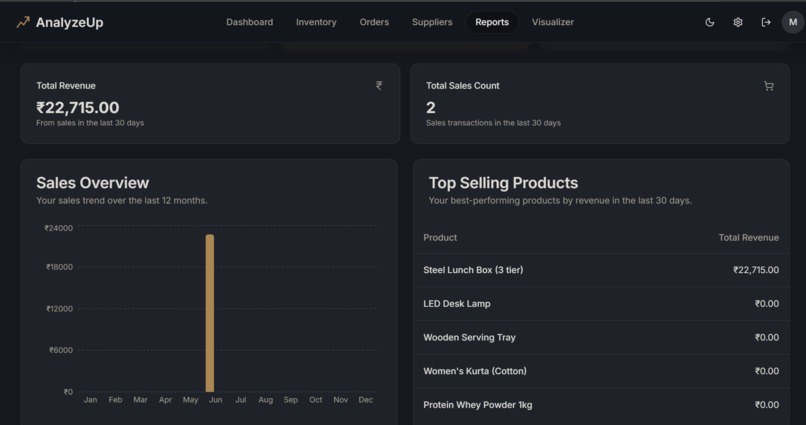This screenshot has width=806, height=425.
Task: Click the Product column header
Action: tap(440, 237)
